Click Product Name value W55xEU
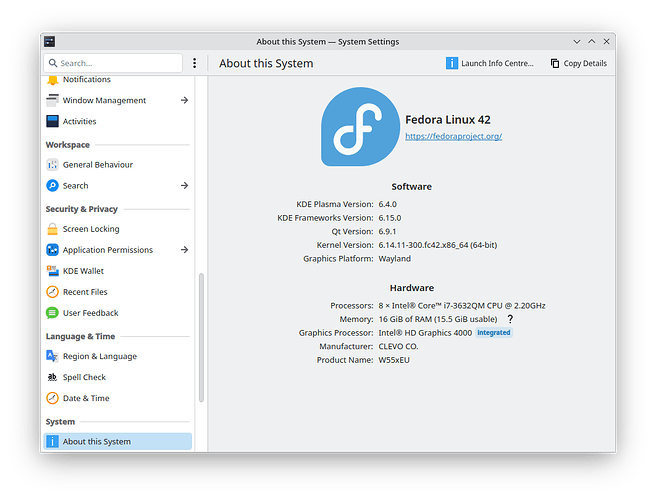656x500 pixels. [x=394, y=360]
